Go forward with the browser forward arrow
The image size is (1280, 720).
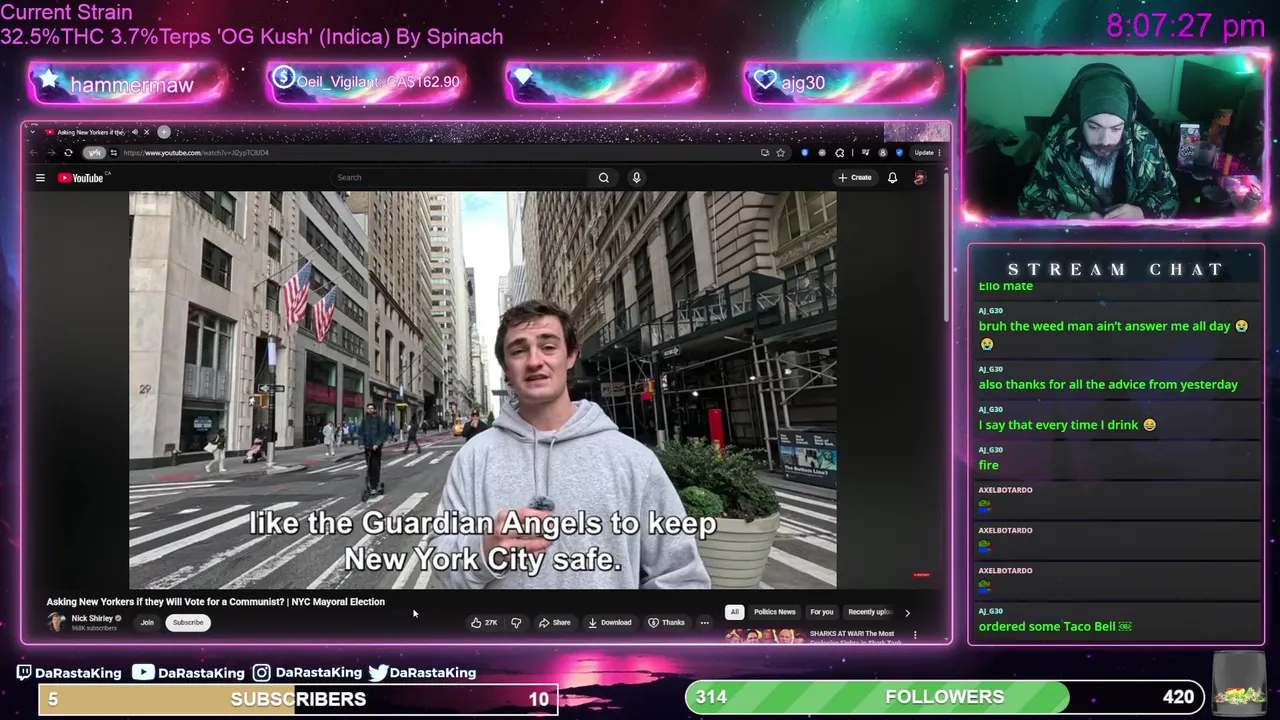[x=51, y=153]
